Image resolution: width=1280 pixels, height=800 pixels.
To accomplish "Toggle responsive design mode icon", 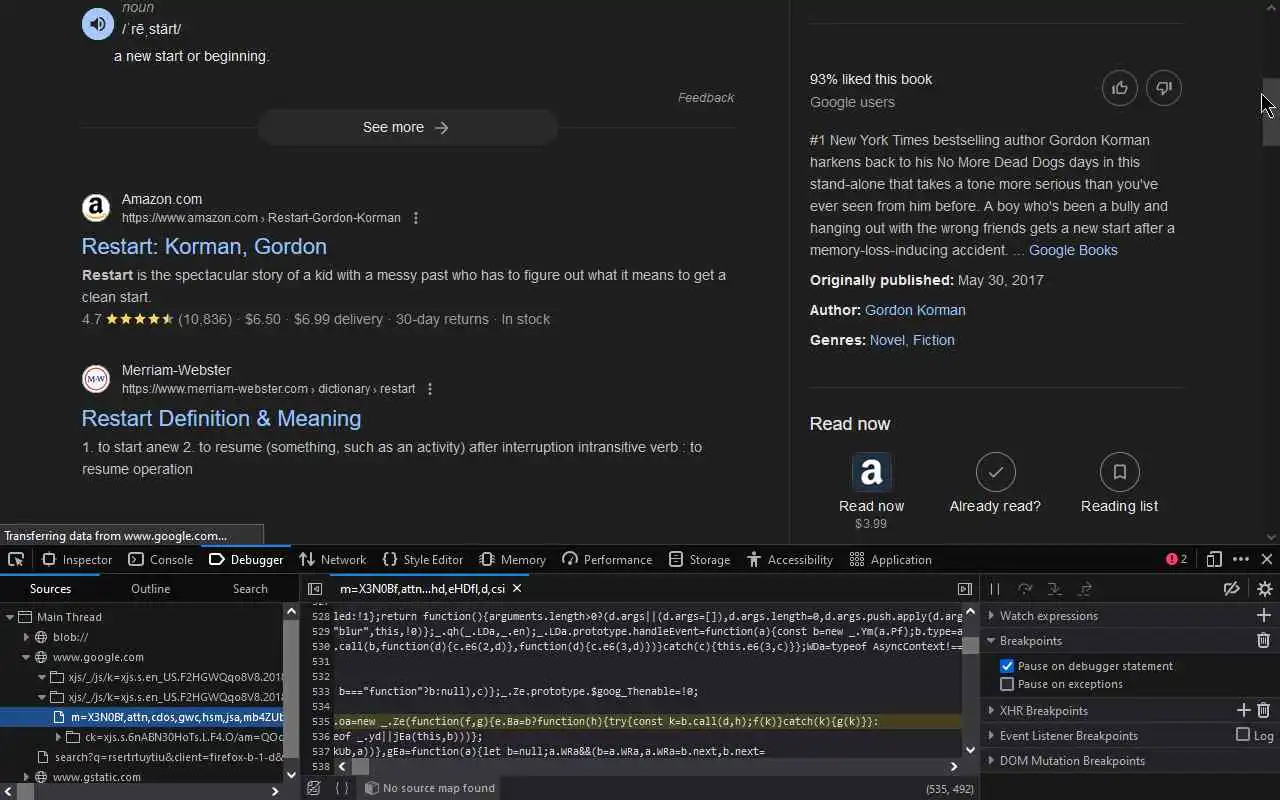I will coord(1214,559).
